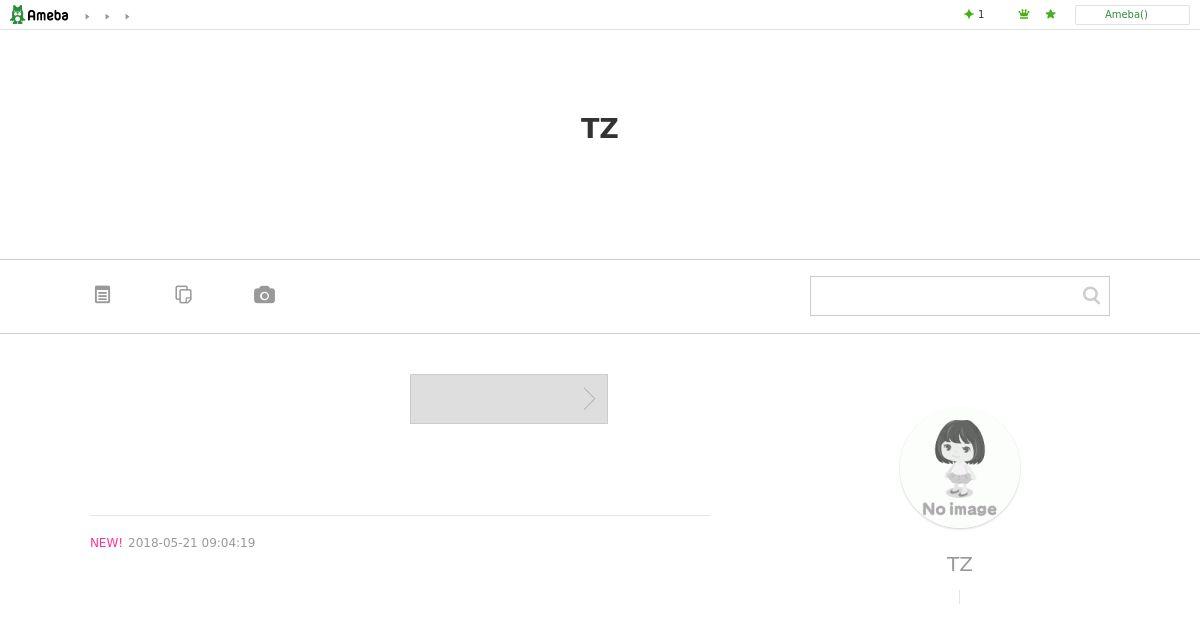Click the magnifier search icon
This screenshot has height=630, width=1200.
click(x=1091, y=295)
